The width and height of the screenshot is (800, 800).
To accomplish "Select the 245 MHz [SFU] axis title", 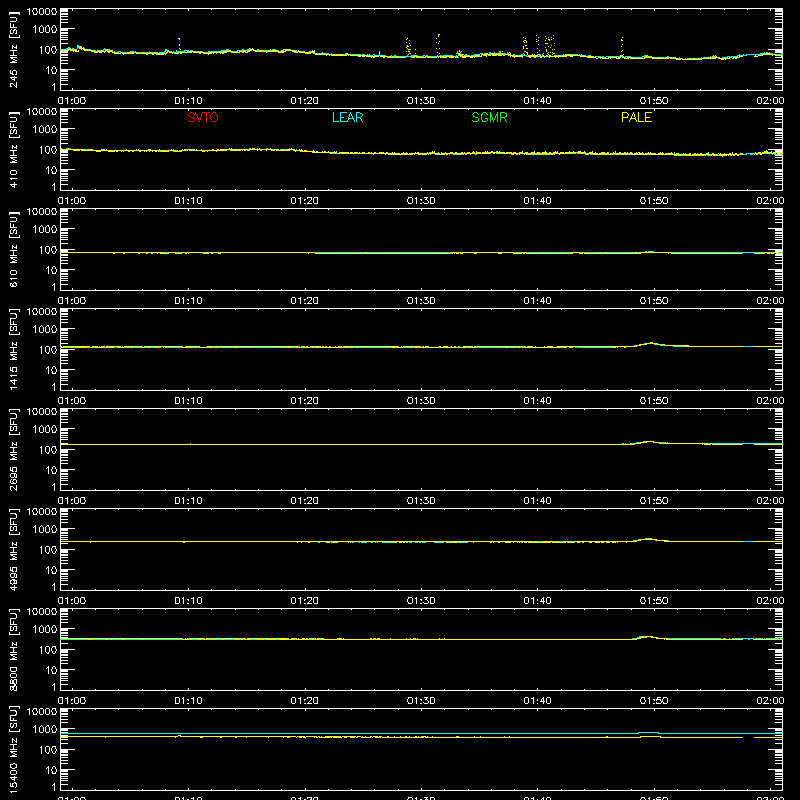I will coord(13,49).
